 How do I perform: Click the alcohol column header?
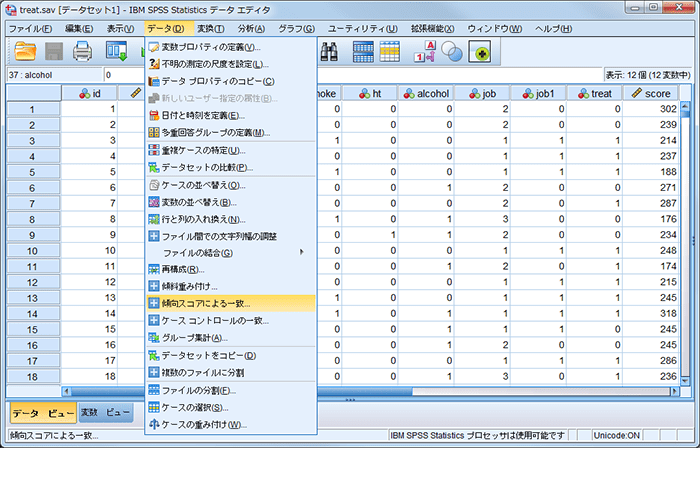click(426, 94)
